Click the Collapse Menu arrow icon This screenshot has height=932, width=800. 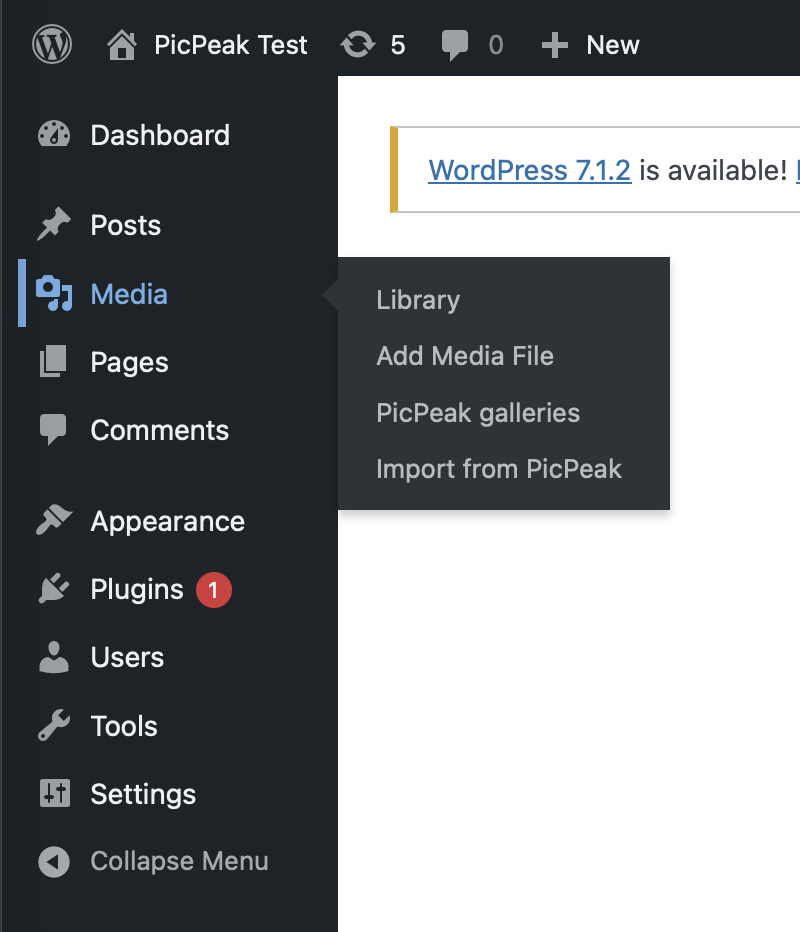pyautogui.click(x=54, y=862)
